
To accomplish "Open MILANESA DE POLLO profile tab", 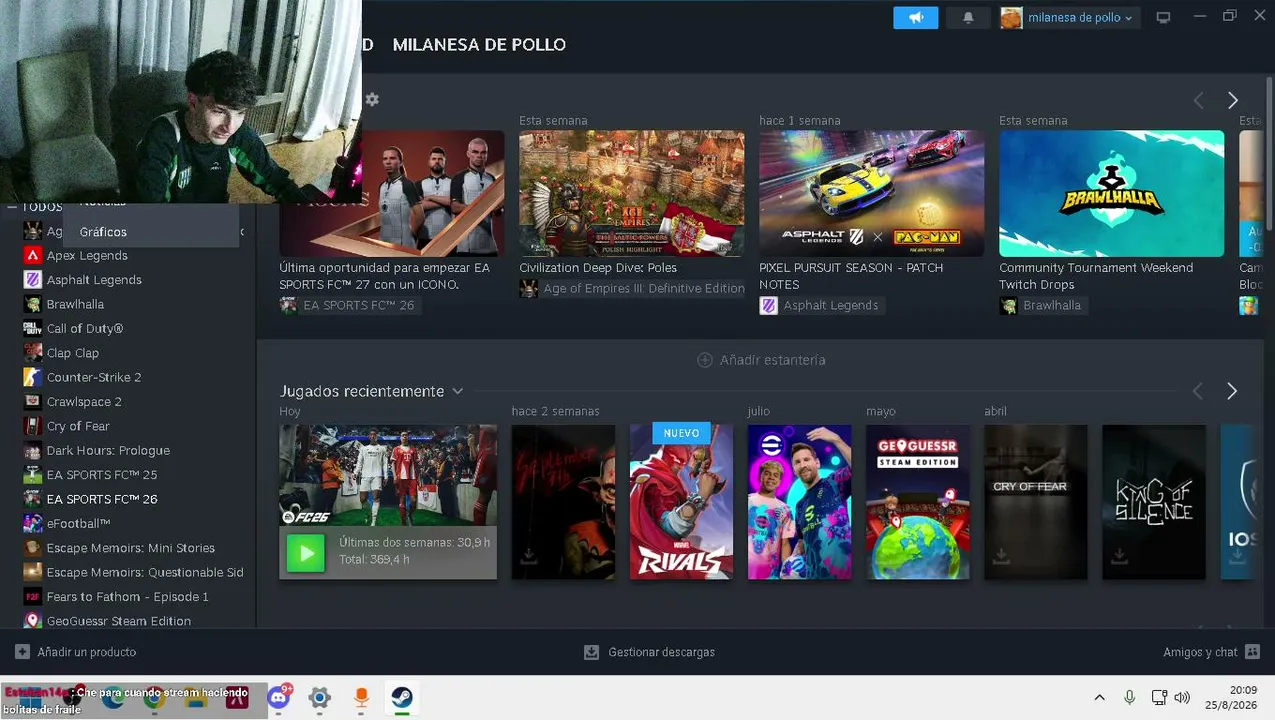I will pos(479,44).
